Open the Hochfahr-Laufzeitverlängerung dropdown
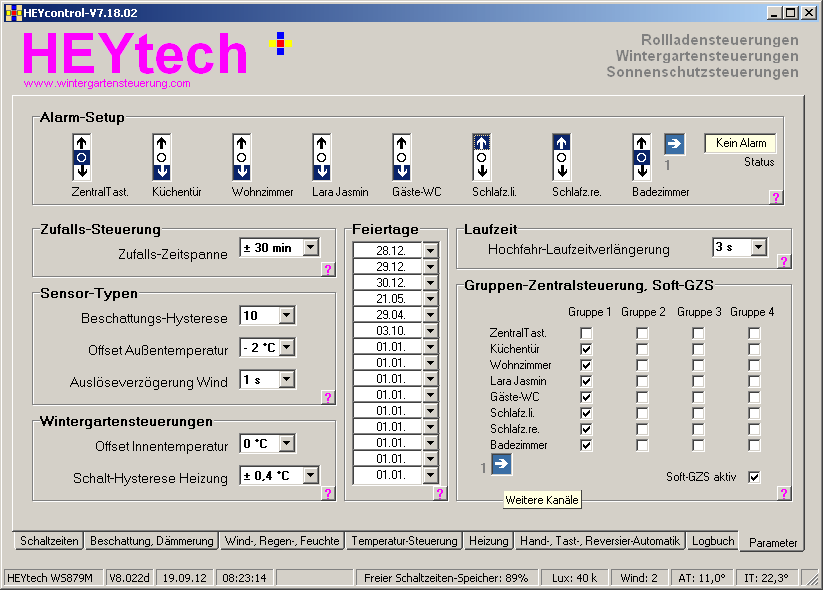Screen dimensions: 823x590 (x=758, y=247)
